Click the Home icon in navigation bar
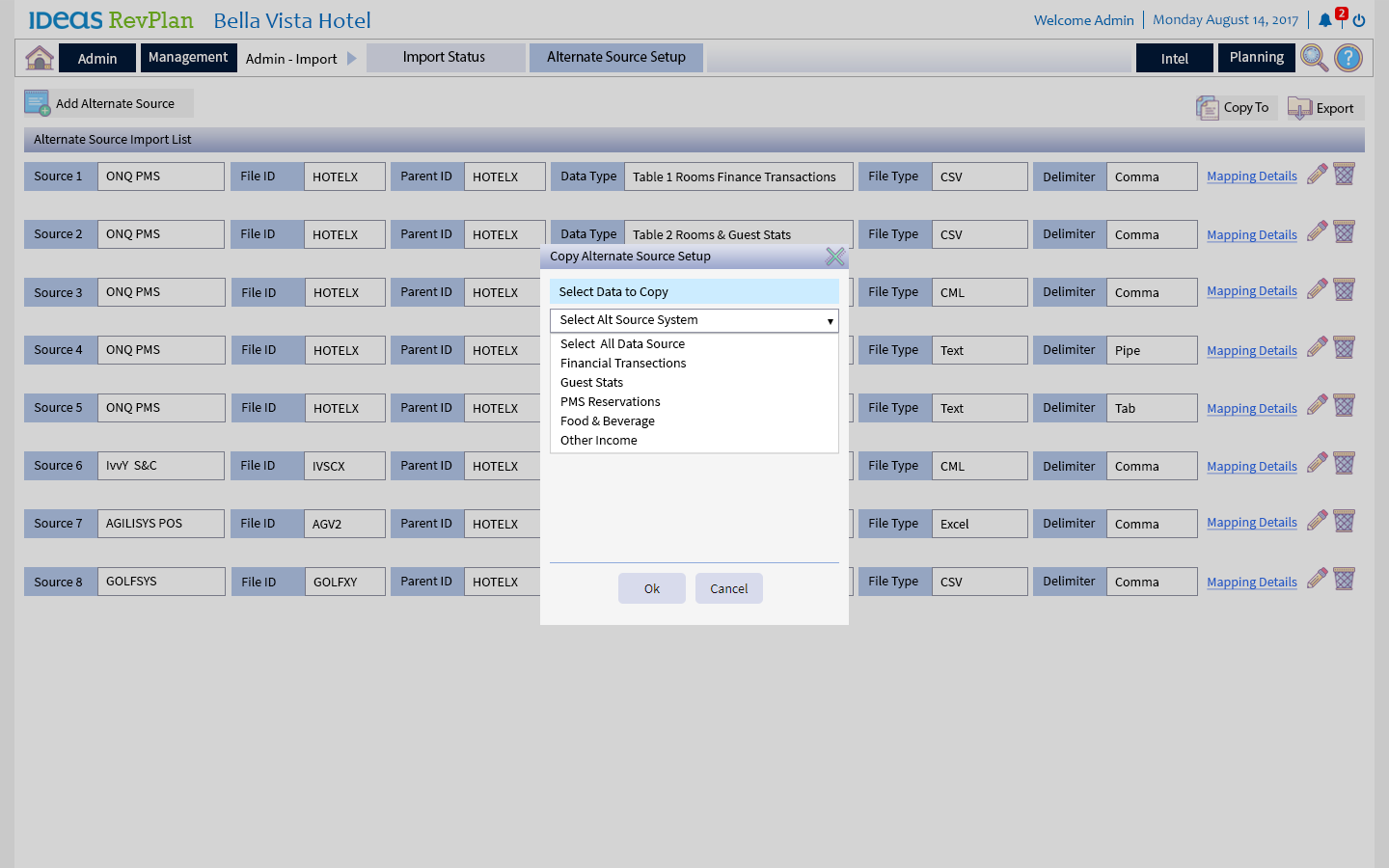 click(x=40, y=58)
